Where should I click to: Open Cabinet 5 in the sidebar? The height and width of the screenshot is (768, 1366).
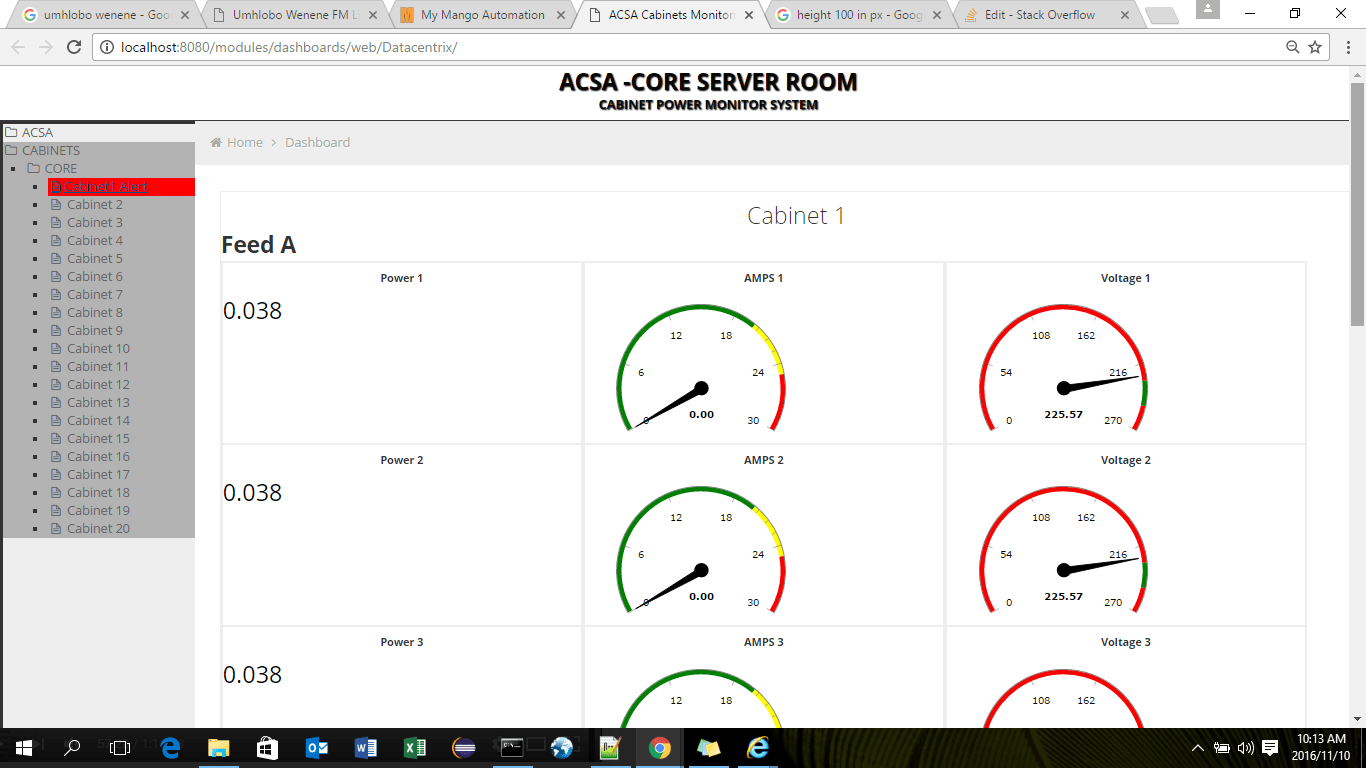95,259
